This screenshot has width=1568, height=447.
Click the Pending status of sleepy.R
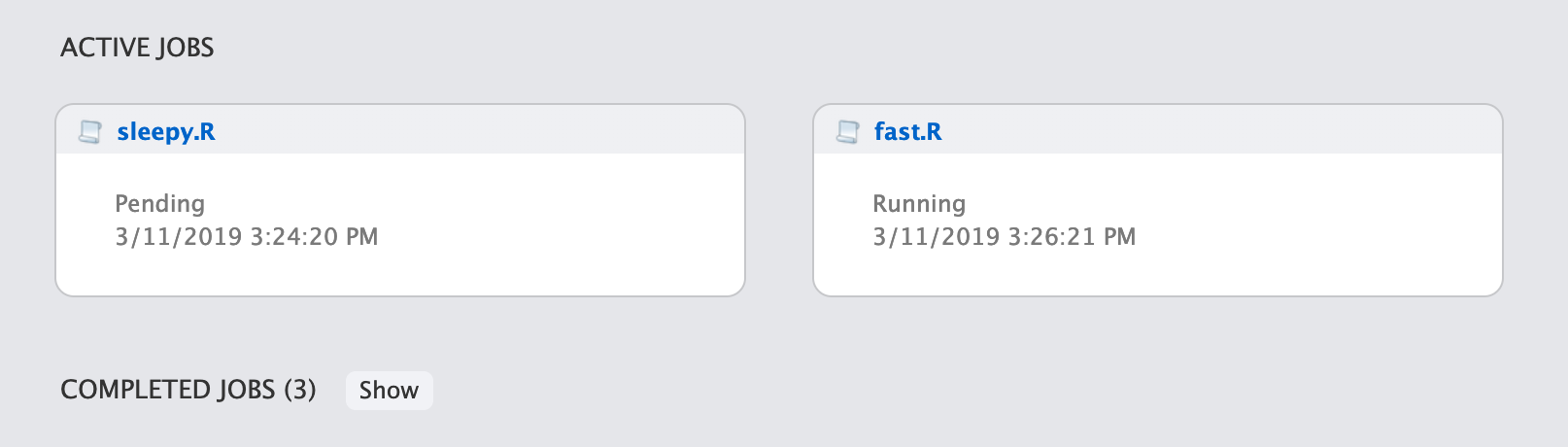pyautogui.click(x=160, y=203)
